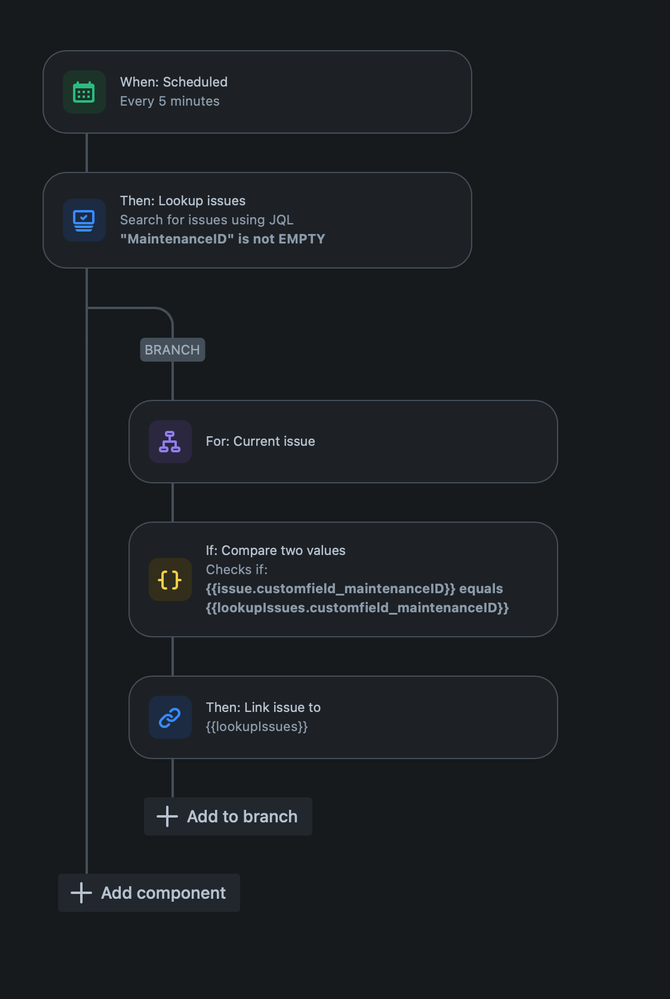Click the purple branch hierarchy icon

(170, 441)
